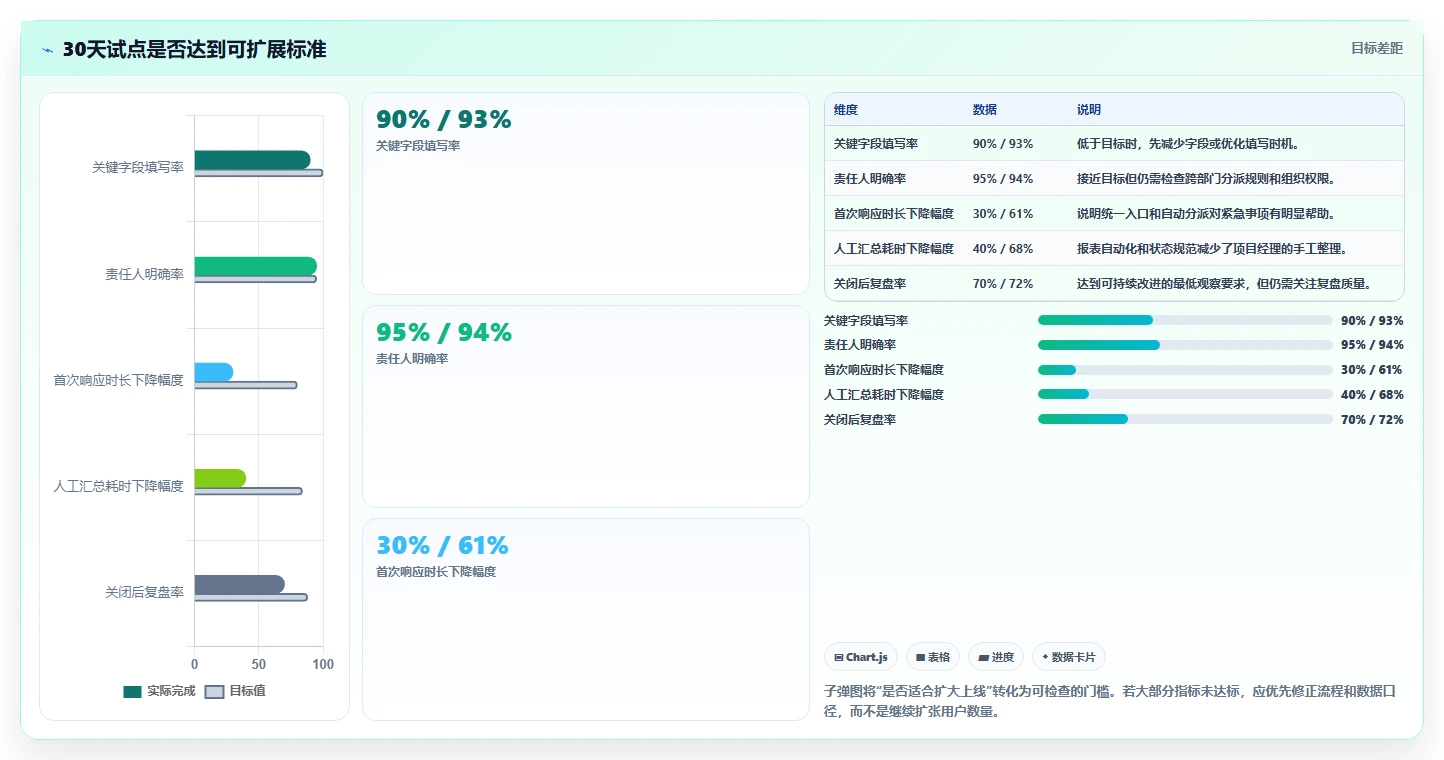The width and height of the screenshot is (1444, 760).
Task: Select the 进度 tag chip
Action: click(x=996, y=657)
